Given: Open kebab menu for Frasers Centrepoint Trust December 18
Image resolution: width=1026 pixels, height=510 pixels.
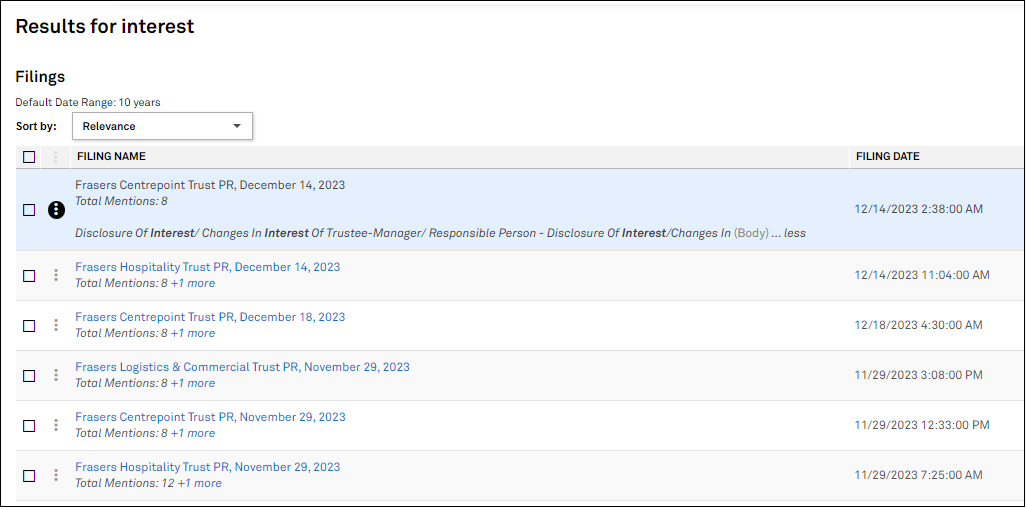Looking at the screenshot, I should tap(56, 325).
